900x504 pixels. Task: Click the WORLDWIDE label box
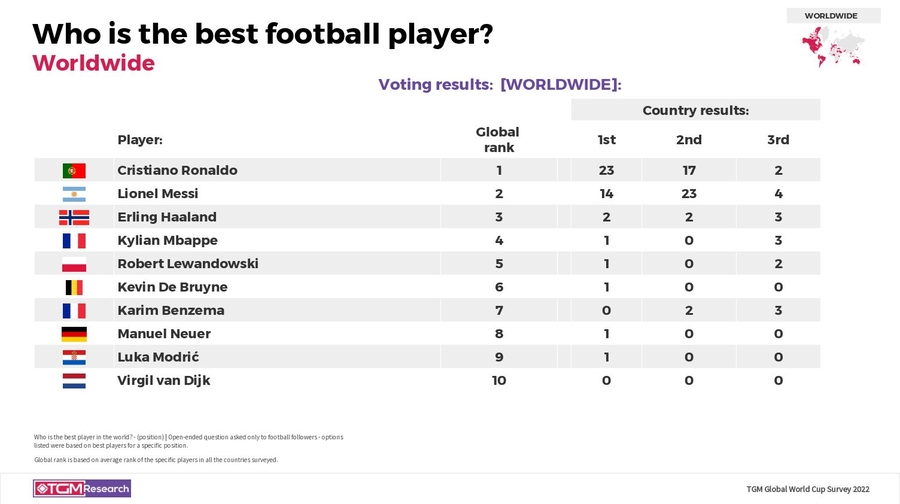coord(832,15)
